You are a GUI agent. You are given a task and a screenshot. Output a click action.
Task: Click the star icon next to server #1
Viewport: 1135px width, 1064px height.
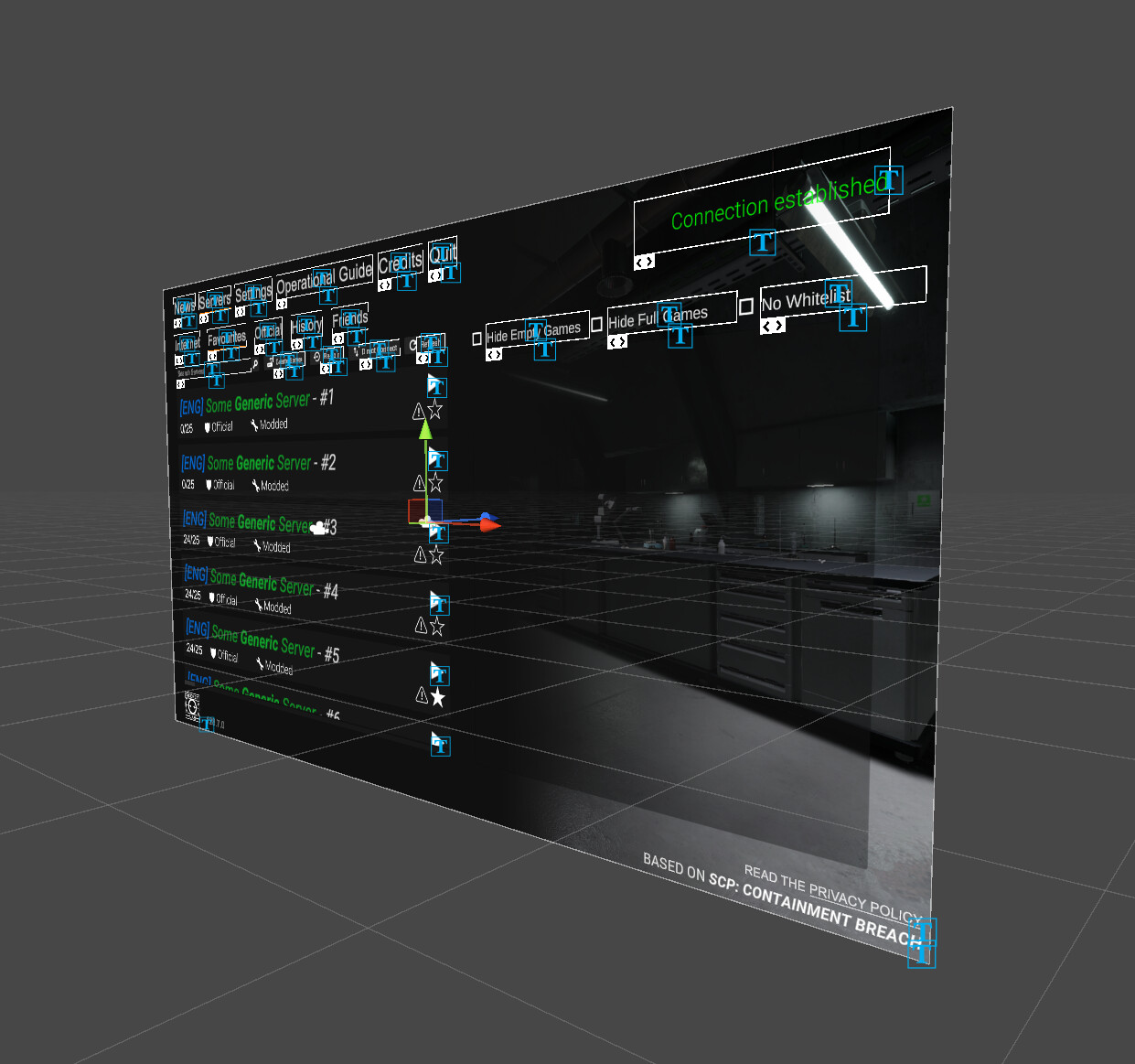435,411
